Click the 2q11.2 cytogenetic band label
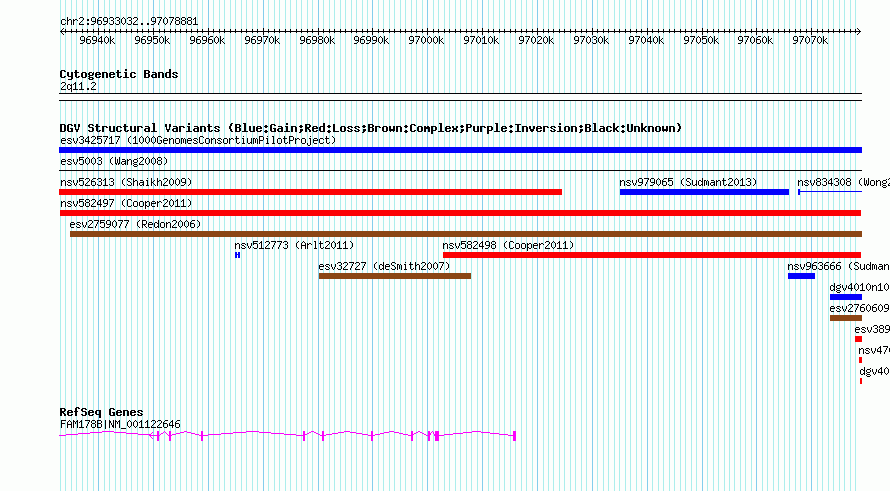 (78, 86)
